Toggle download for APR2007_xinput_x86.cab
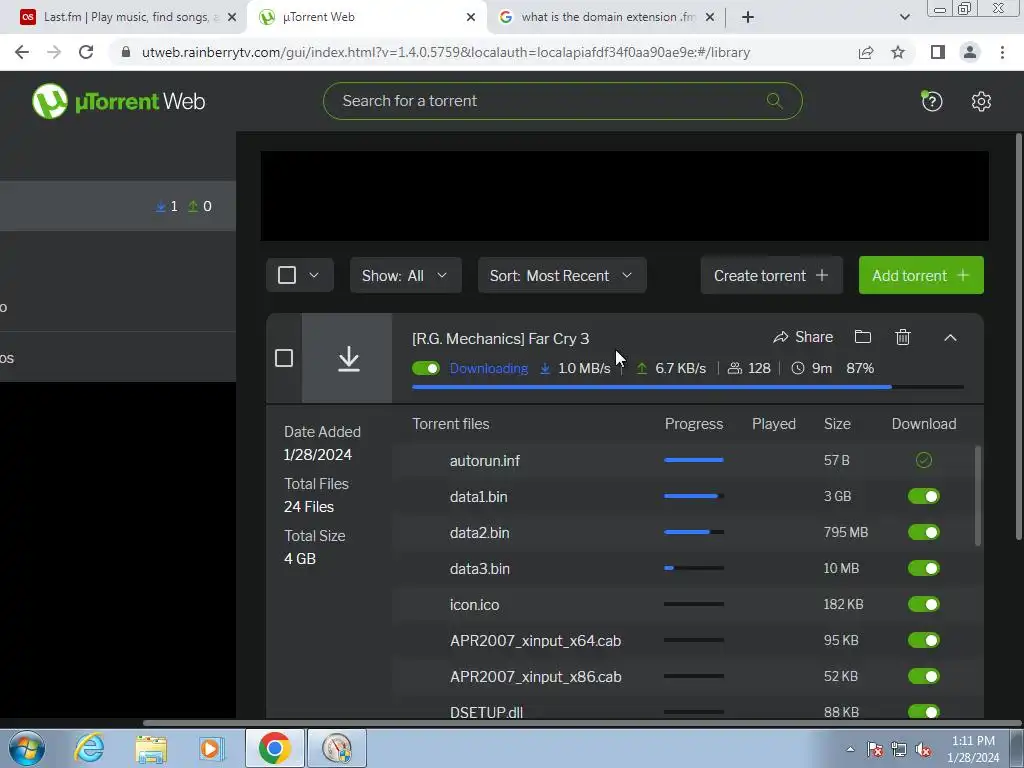Viewport: 1024px width, 768px height. [x=923, y=676]
